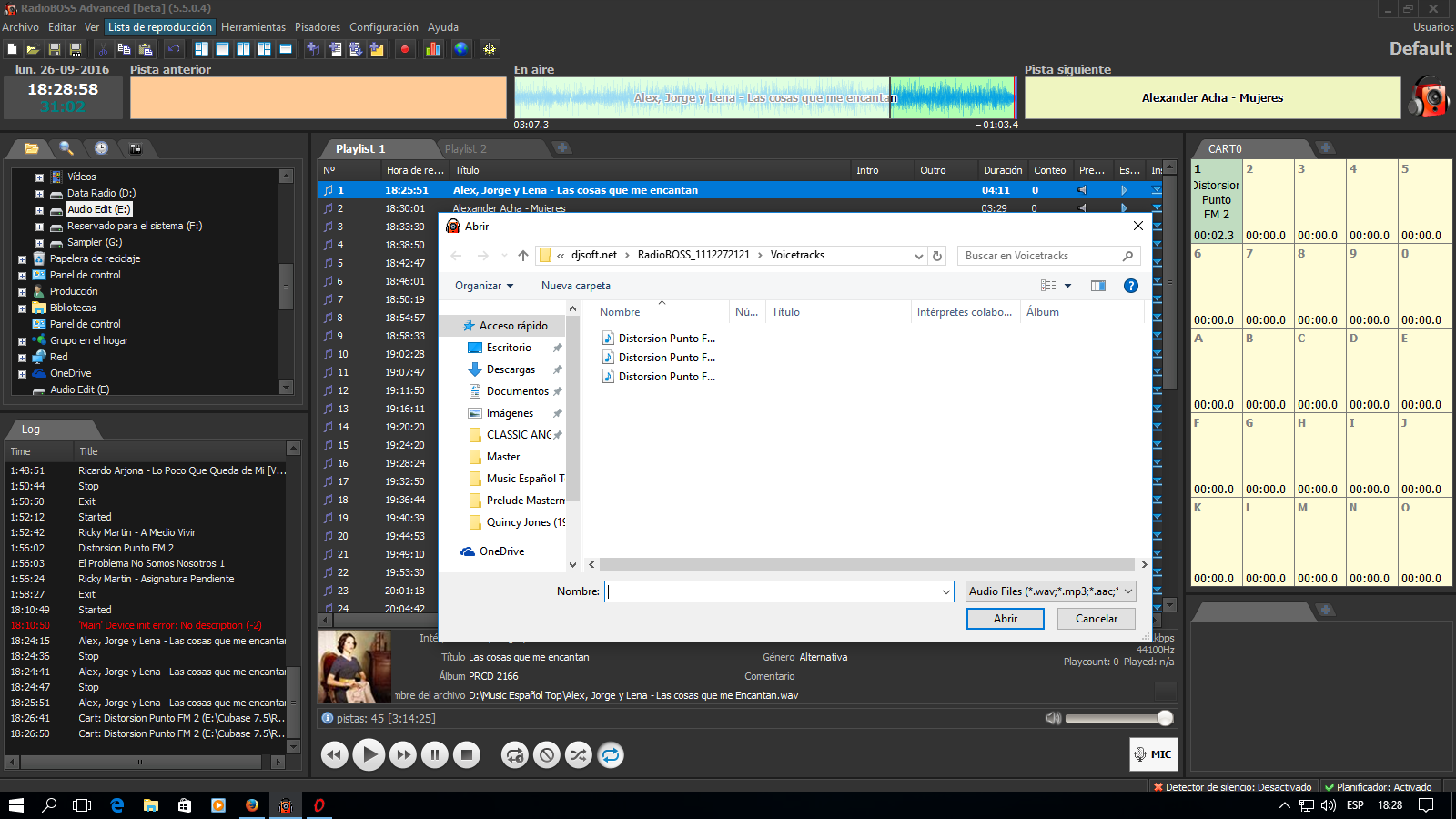The width and height of the screenshot is (1456, 819).
Task: Open cart slot 1 Distorsion Punto FM 2
Action: 1217,201
